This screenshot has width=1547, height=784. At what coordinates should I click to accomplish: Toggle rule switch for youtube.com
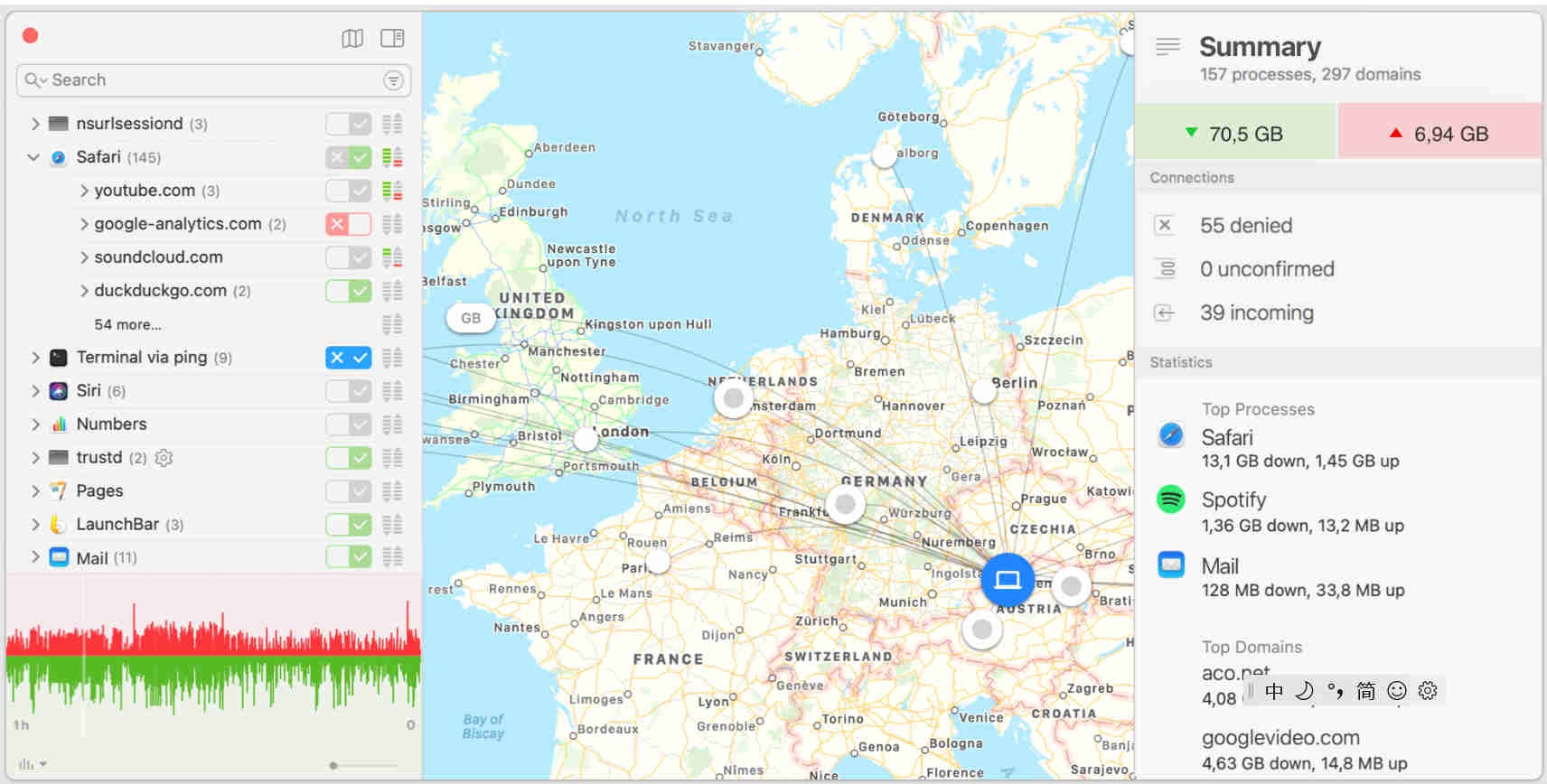click(349, 191)
